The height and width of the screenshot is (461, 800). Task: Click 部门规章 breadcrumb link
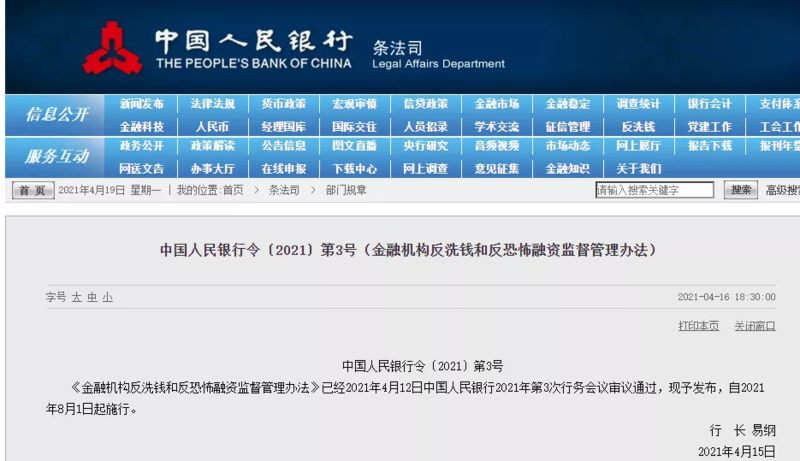pos(346,190)
